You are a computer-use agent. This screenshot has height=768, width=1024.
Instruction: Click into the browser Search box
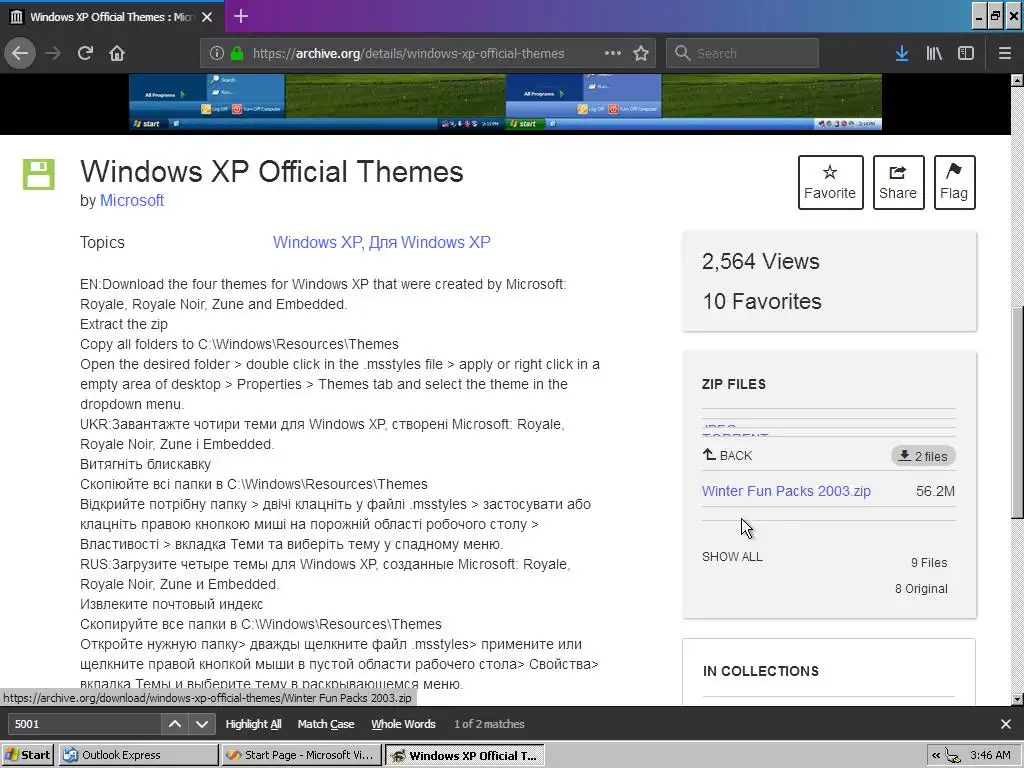pos(742,53)
